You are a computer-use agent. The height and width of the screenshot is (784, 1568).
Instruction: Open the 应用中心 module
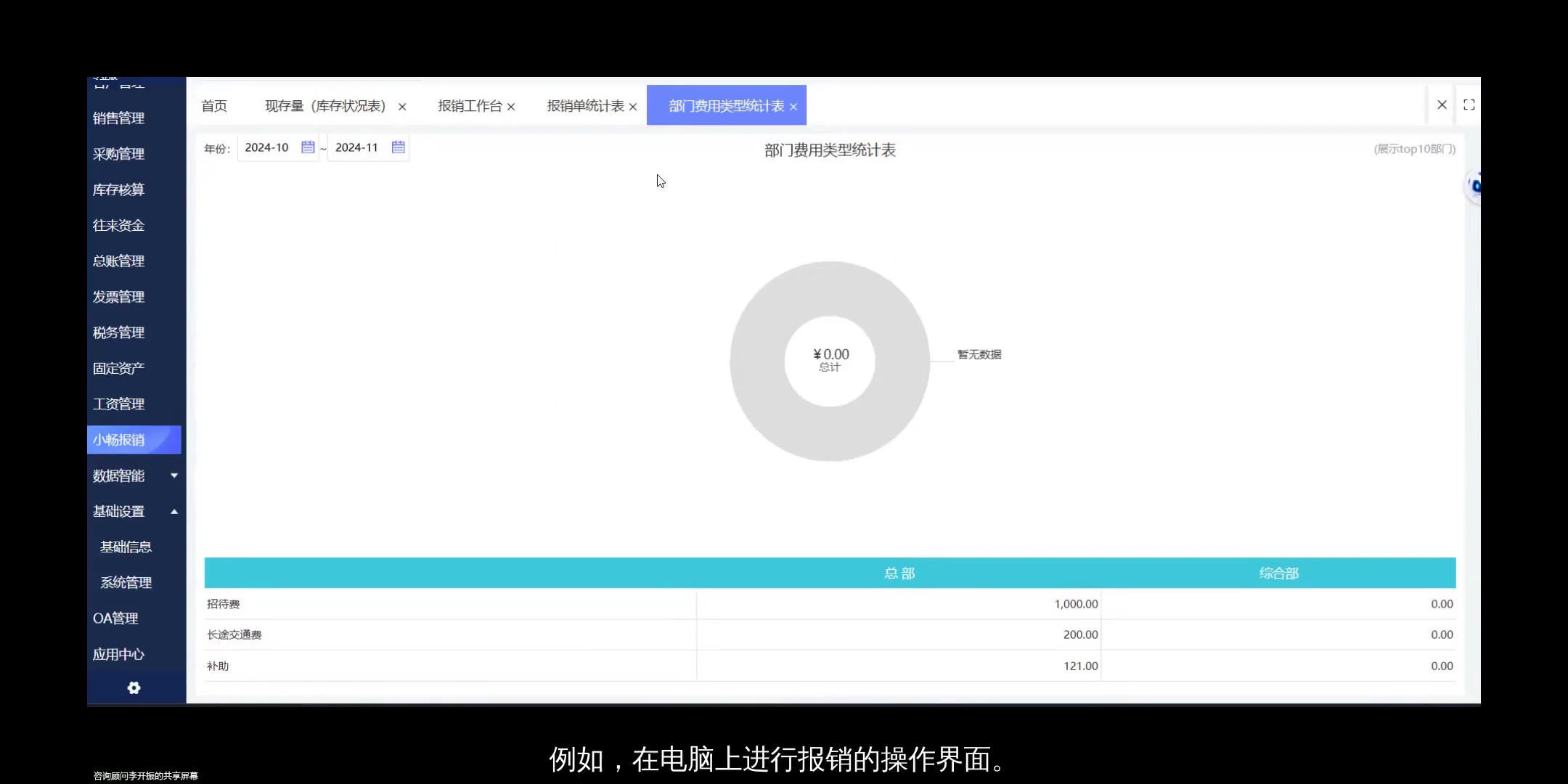[118, 653]
